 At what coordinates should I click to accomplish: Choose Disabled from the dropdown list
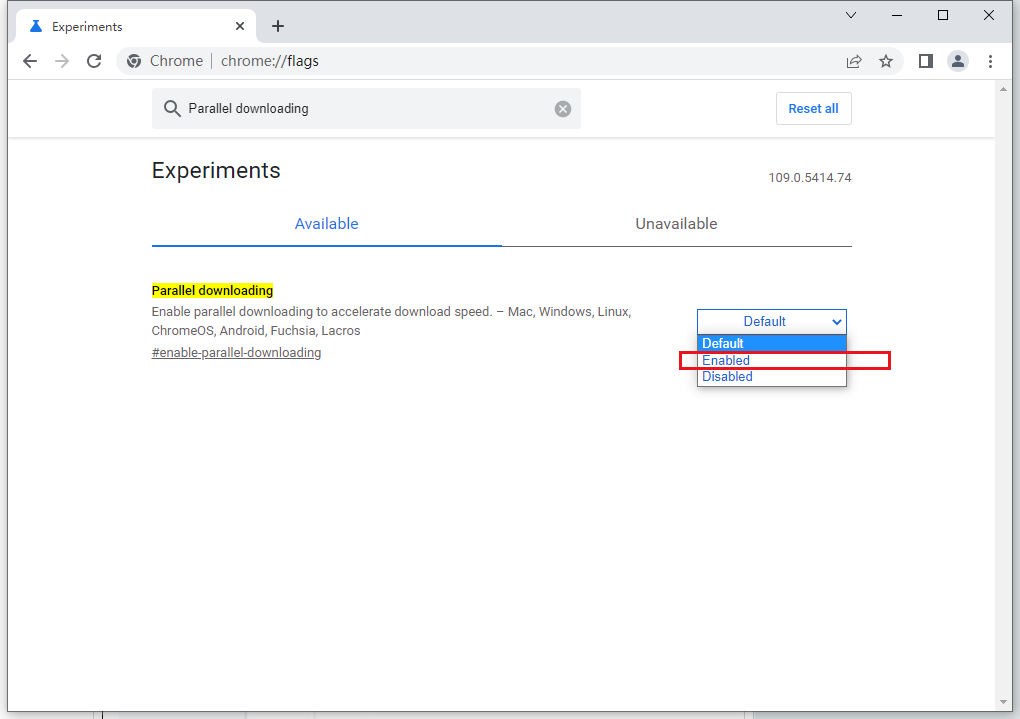click(x=772, y=377)
